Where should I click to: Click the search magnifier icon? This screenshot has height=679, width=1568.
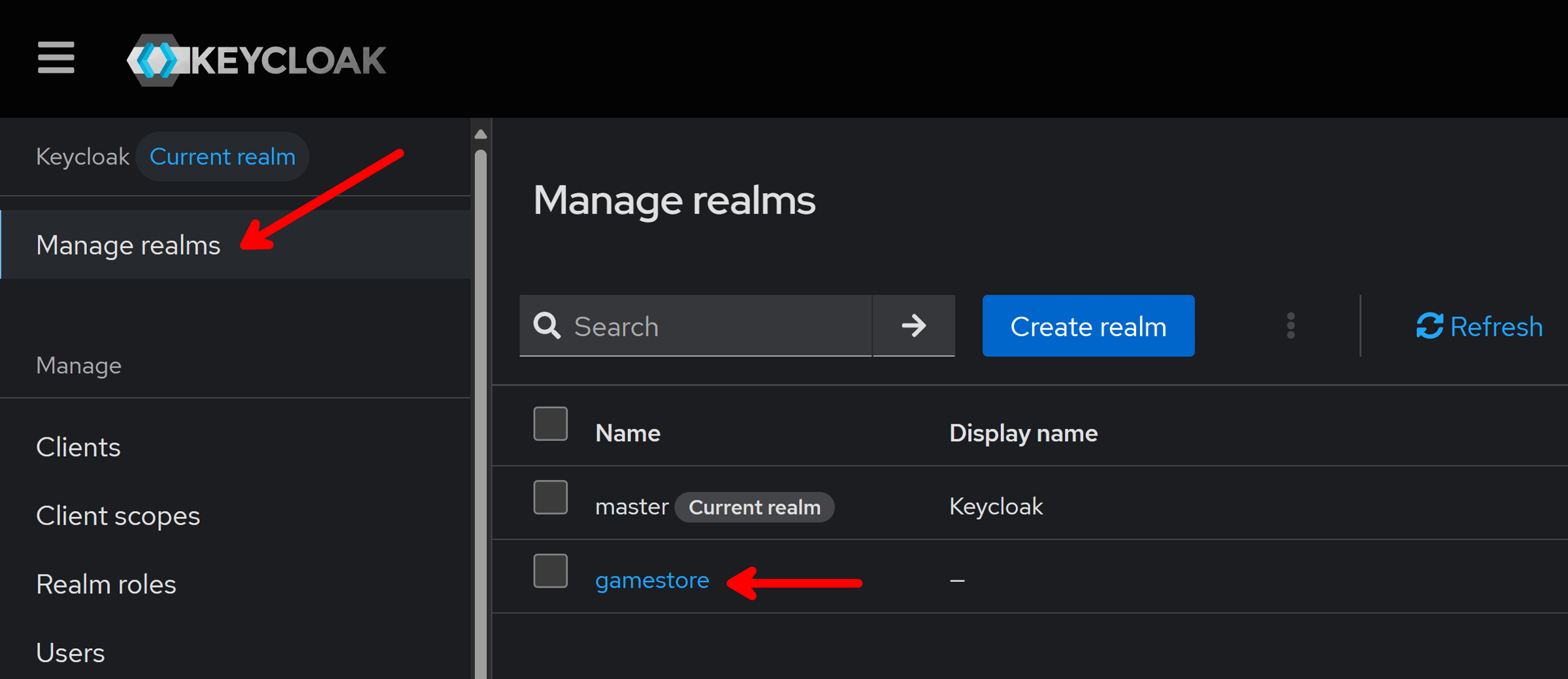click(x=547, y=325)
